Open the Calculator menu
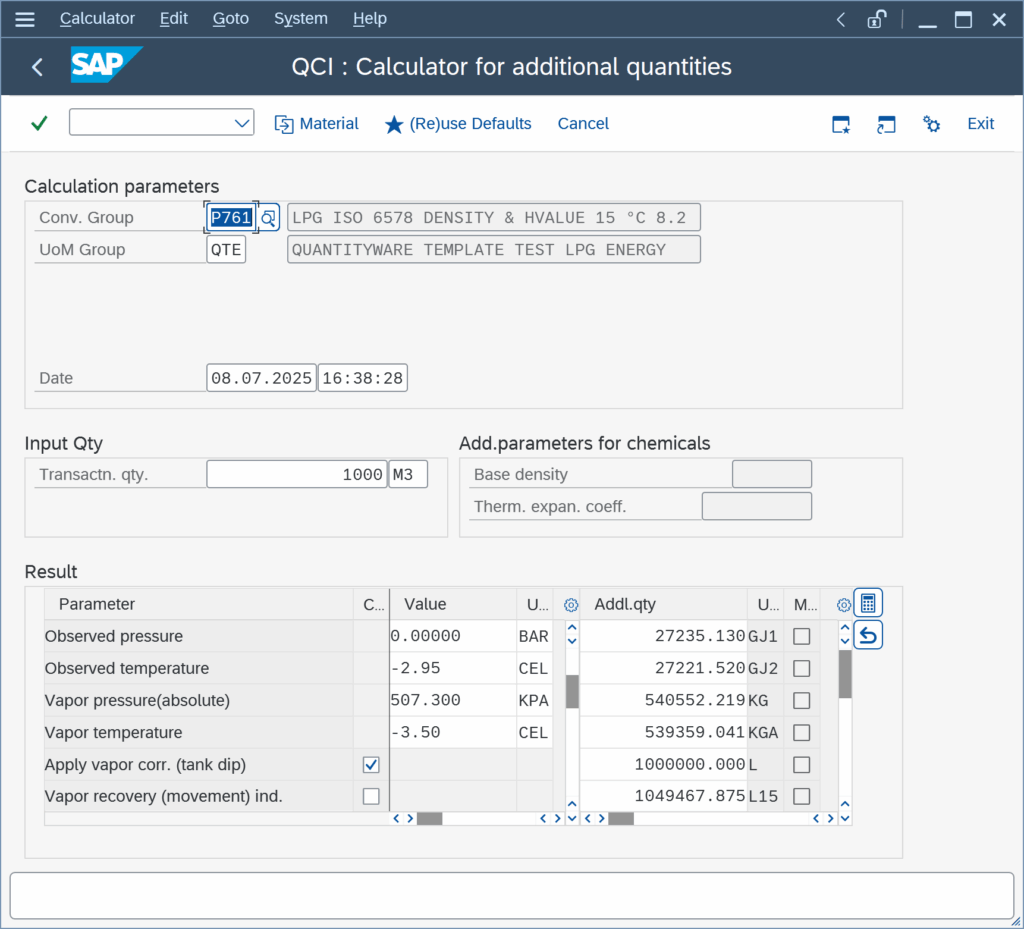The height and width of the screenshot is (929, 1024). coord(97,18)
